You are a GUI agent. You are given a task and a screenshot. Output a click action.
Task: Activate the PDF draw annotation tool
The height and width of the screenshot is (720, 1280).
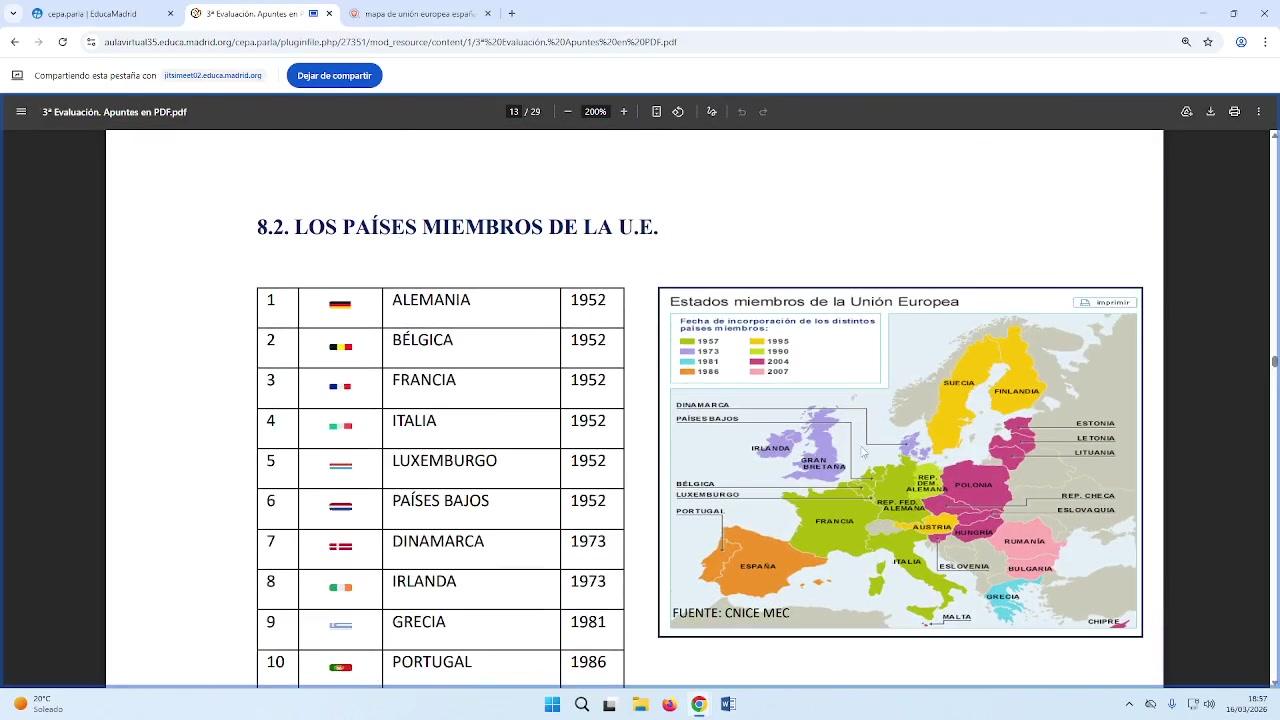click(x=711, y=112)
